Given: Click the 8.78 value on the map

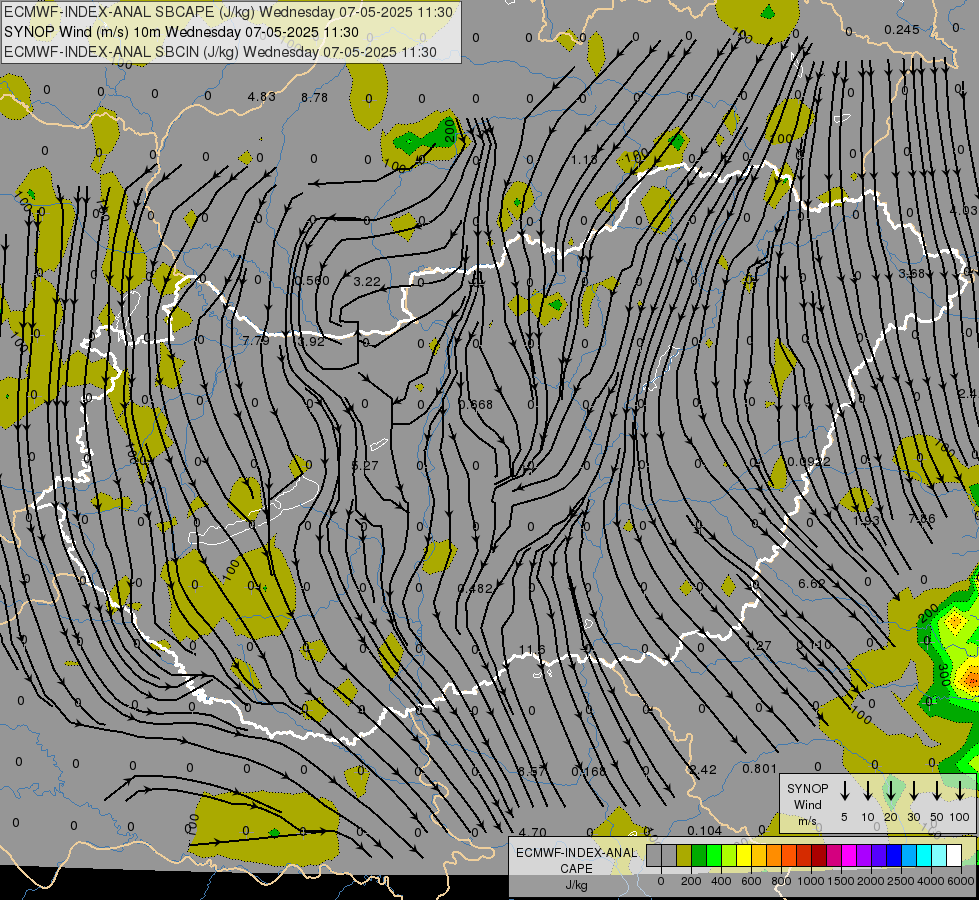Looking at the screenshot, I should coord(314,97).
